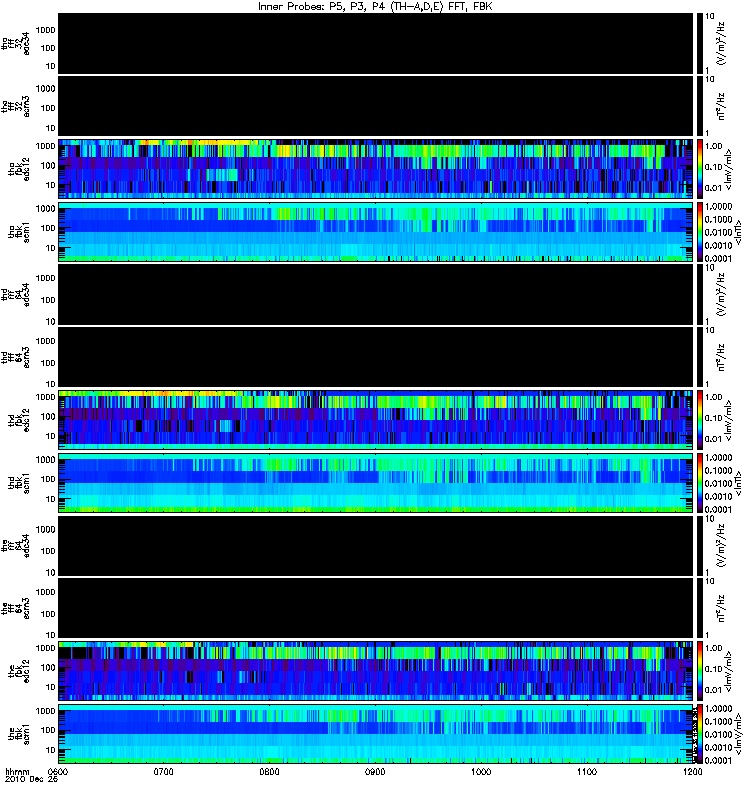Click the black color bar beside tha fff edc34
The height and width of the screenshot is (800, 750).
click(x=699, y=44)
